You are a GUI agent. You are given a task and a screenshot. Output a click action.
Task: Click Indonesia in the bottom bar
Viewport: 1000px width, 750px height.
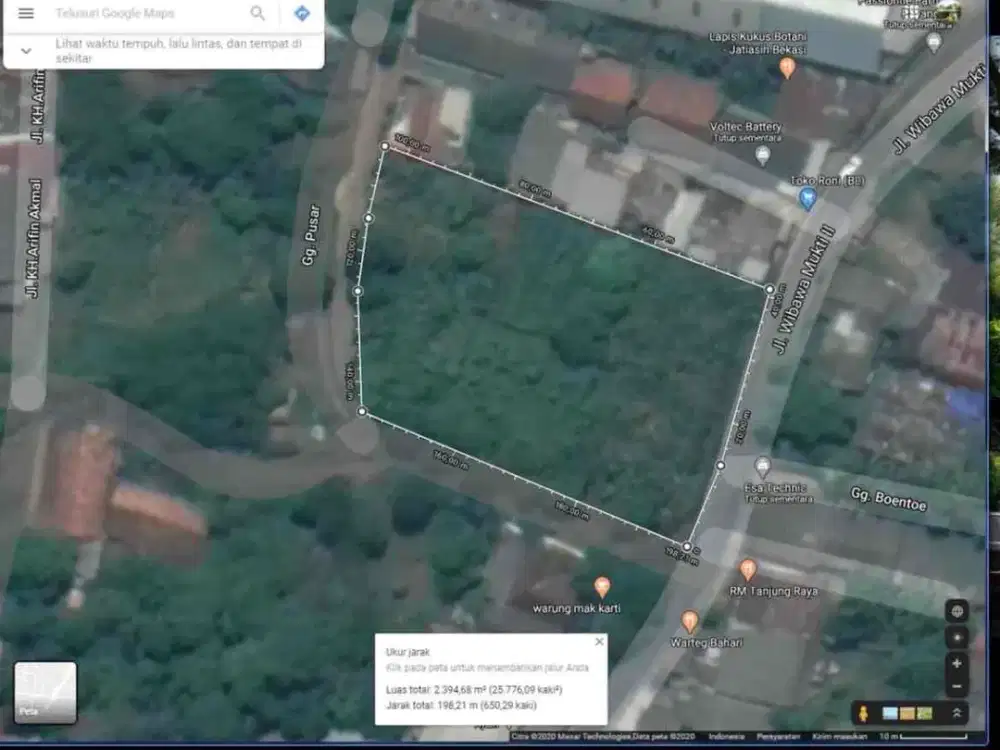tap(727, 735)
